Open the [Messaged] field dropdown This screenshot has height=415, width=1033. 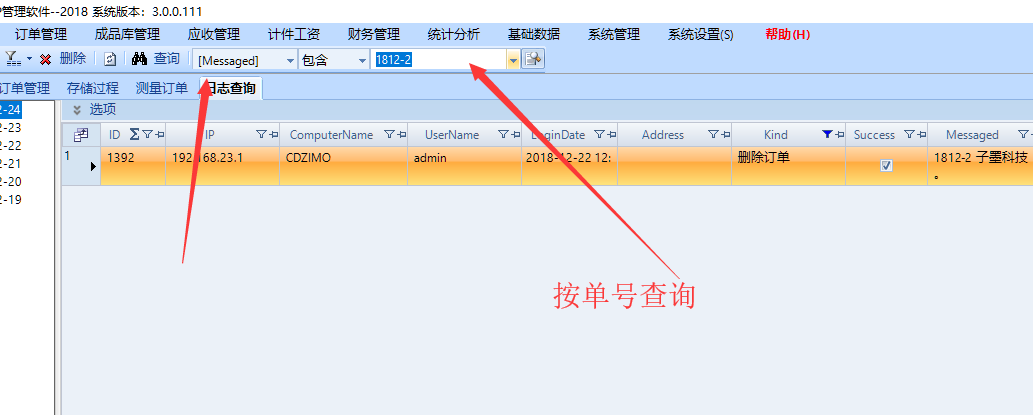291,60
